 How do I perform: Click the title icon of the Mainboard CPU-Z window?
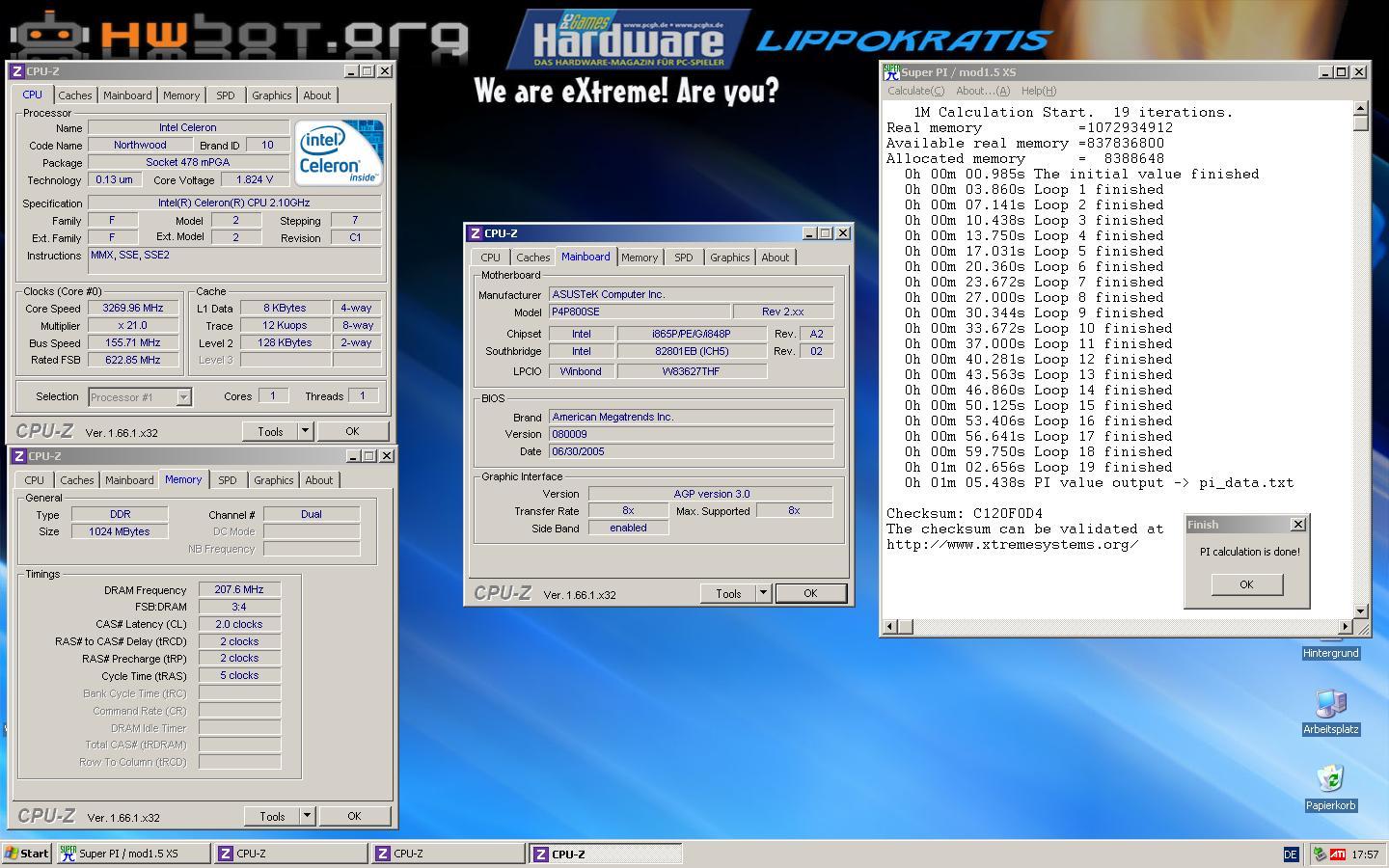pyautogui.click(x=475, y=233)
